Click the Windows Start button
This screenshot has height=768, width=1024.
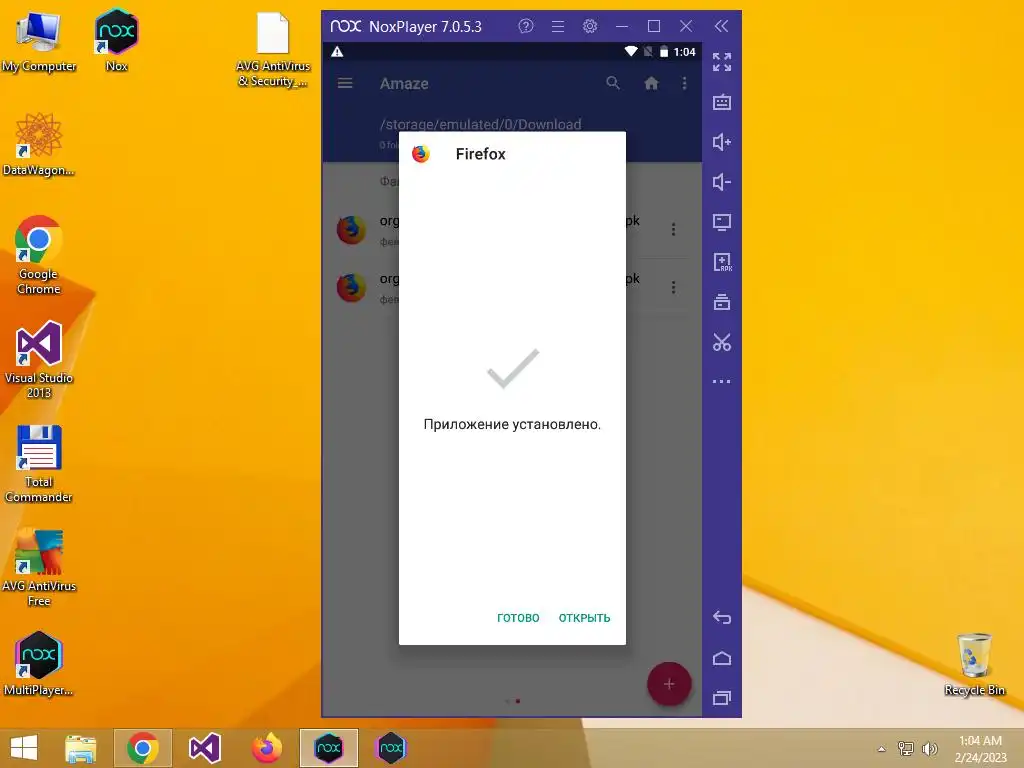[24, 748]
